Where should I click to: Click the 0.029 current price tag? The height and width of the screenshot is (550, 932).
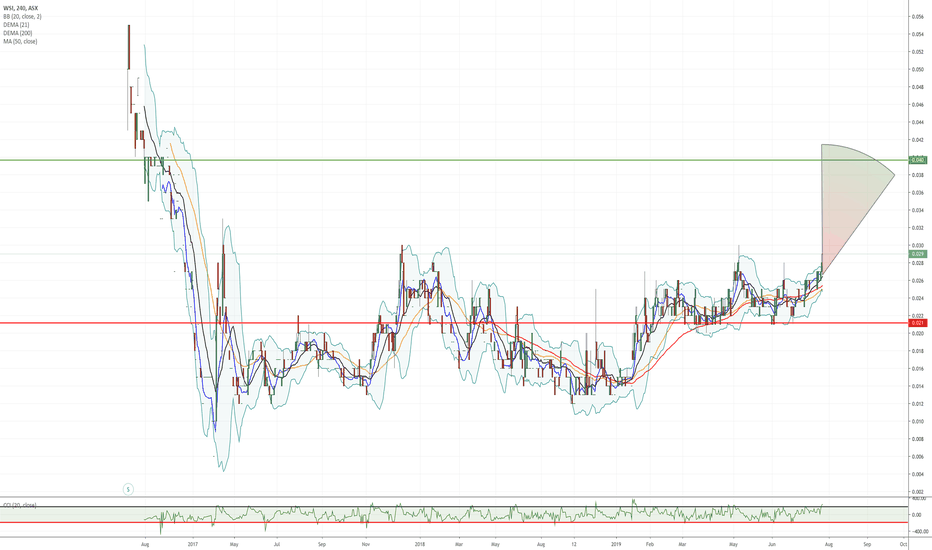(918, 254)
